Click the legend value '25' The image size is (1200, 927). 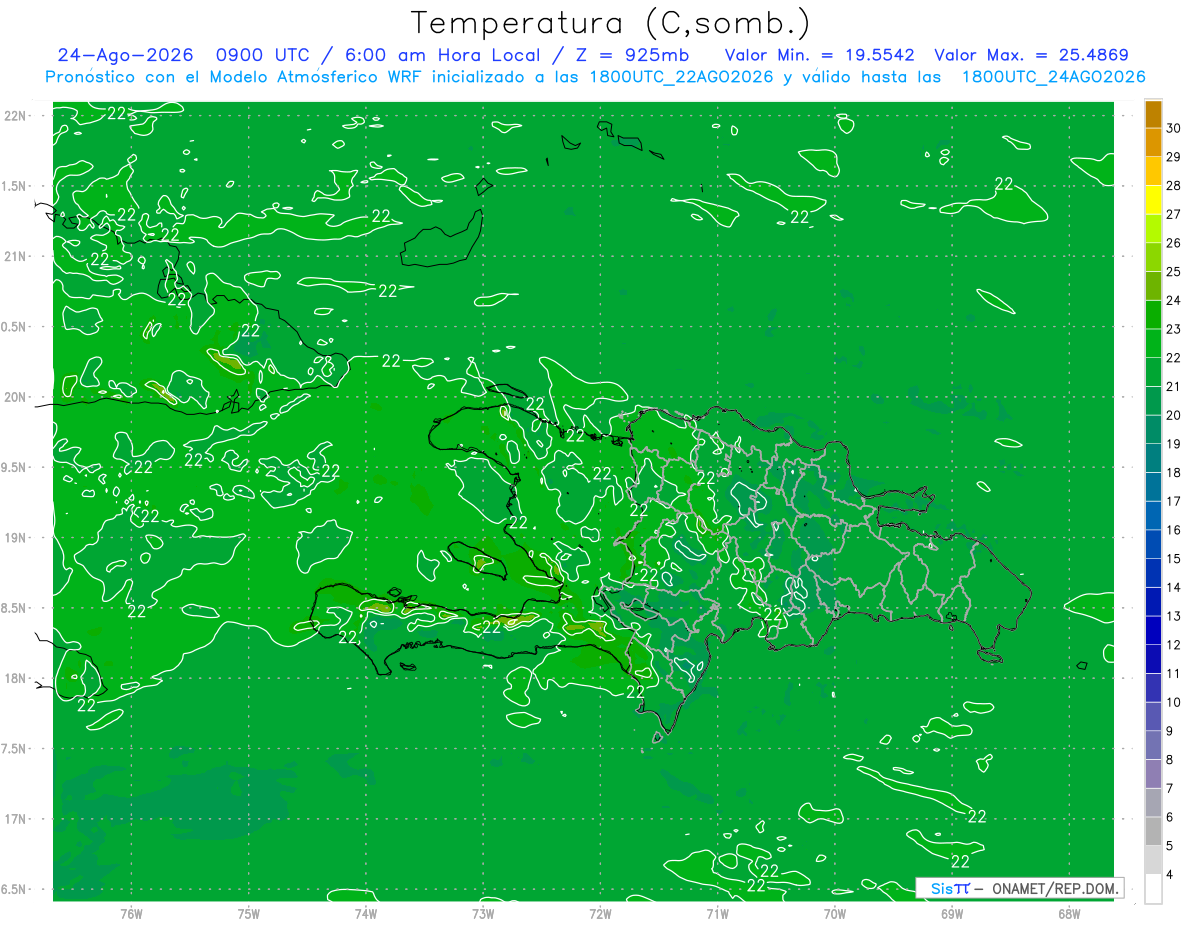point(1174,272)
